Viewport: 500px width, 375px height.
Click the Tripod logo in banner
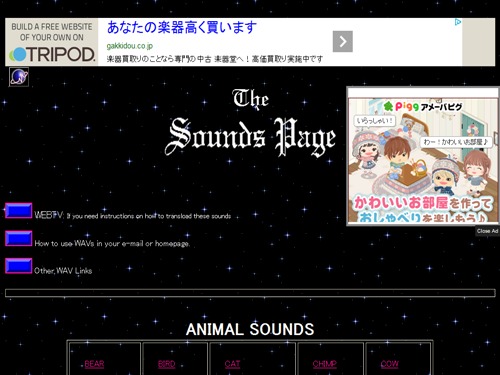52,42
